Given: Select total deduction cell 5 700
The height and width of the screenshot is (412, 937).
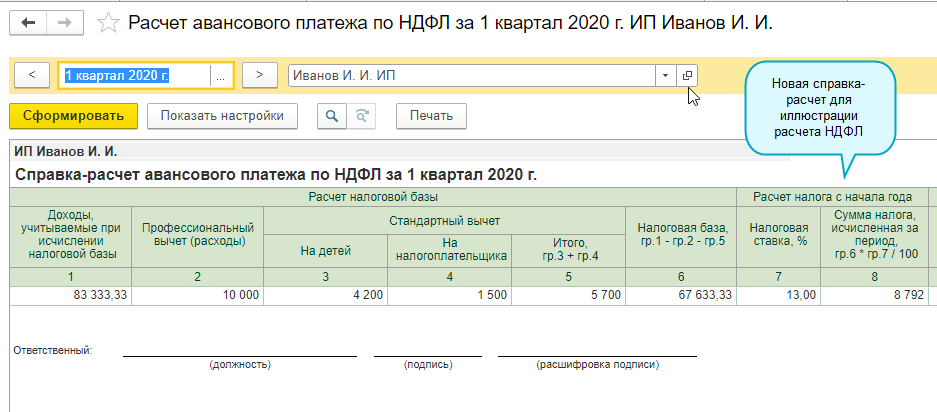Looking at the screenshot, I should (569, 295).
